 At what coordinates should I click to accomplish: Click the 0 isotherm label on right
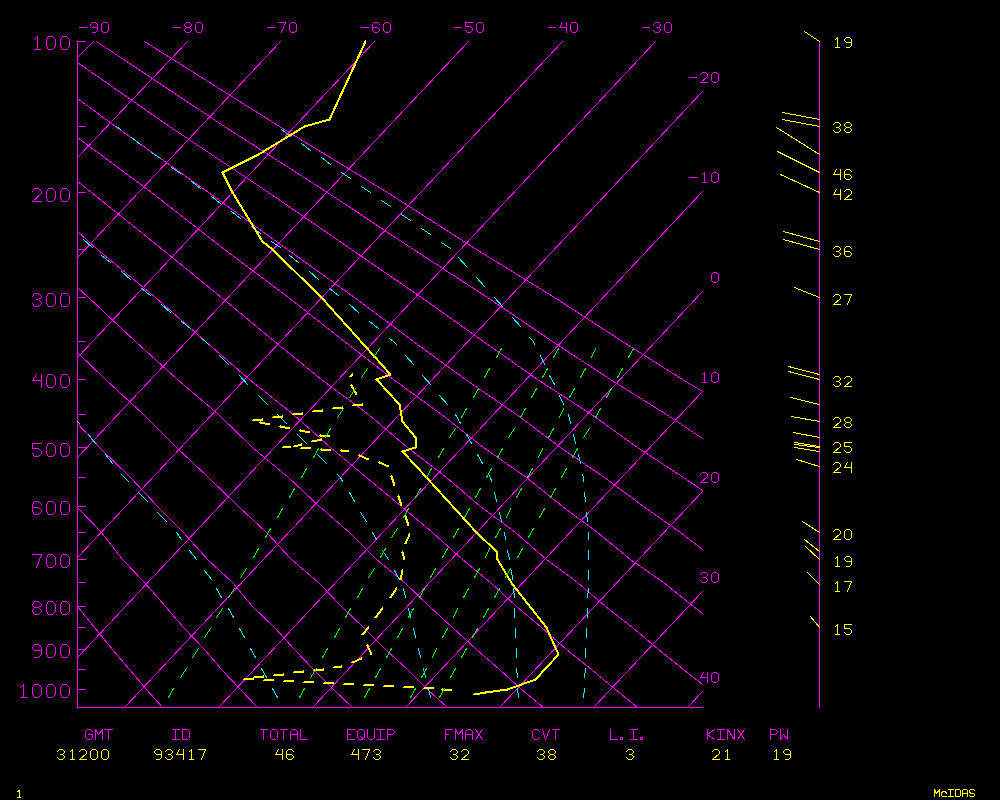[714, 278]
